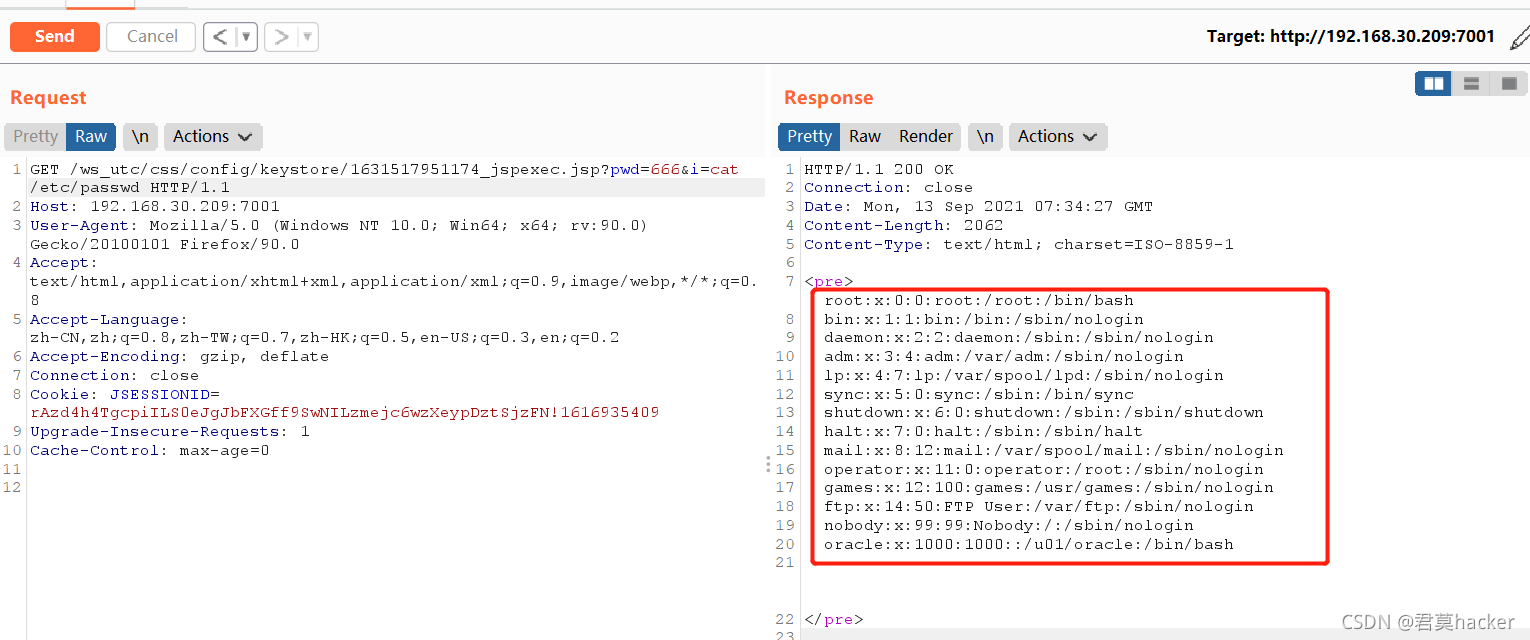The image size is (1530, 640).
Task: Select side-by-side split layout icon
Action: (x=1433, y=84)
